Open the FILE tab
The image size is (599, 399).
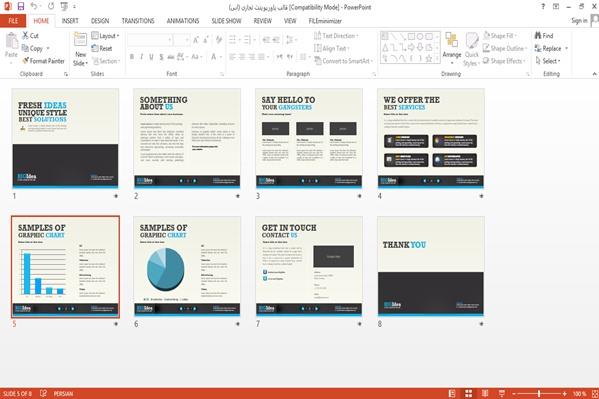[13, 21]
